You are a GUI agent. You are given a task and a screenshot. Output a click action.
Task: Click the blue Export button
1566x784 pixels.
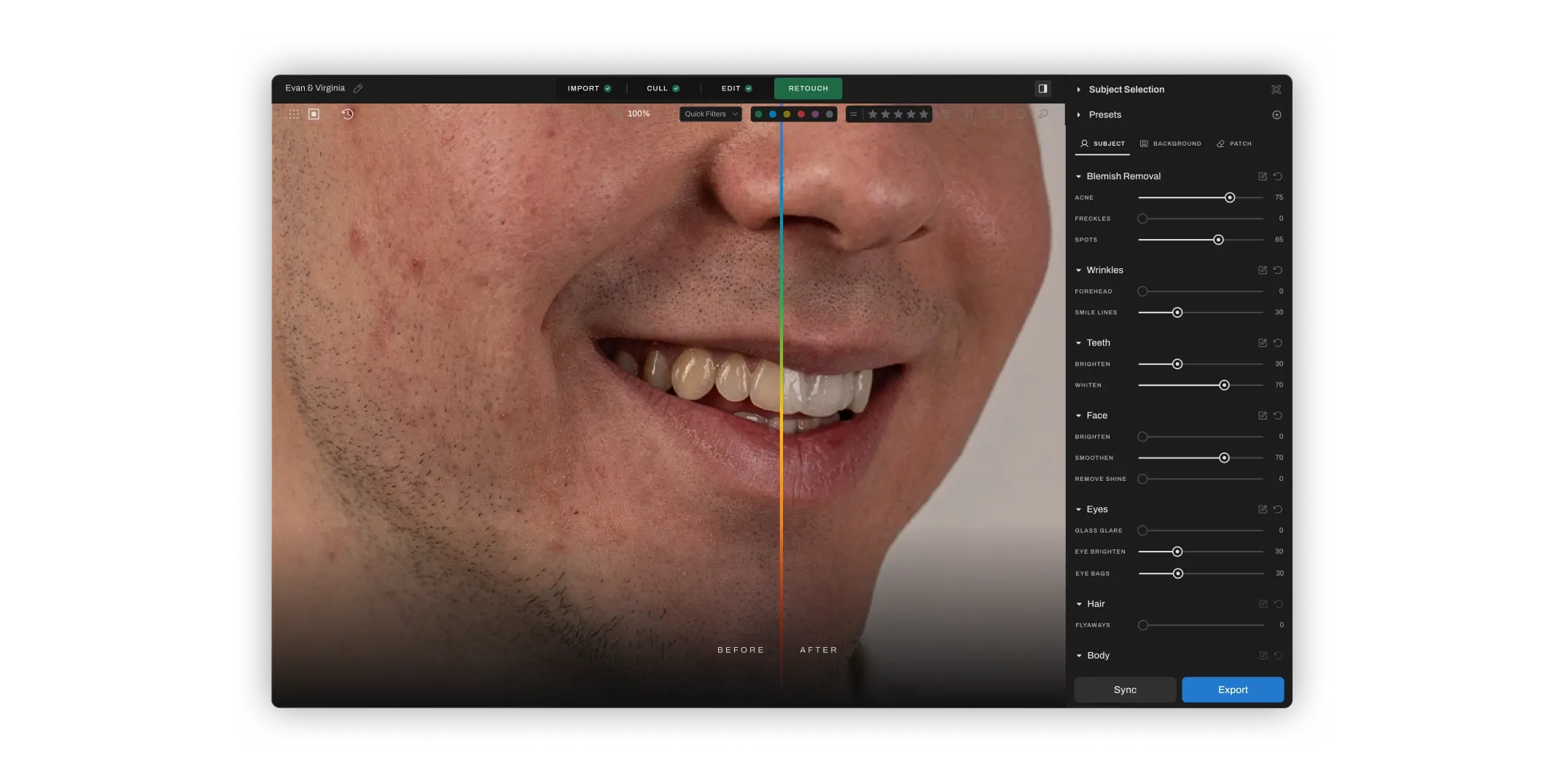tap(1232, 690)
